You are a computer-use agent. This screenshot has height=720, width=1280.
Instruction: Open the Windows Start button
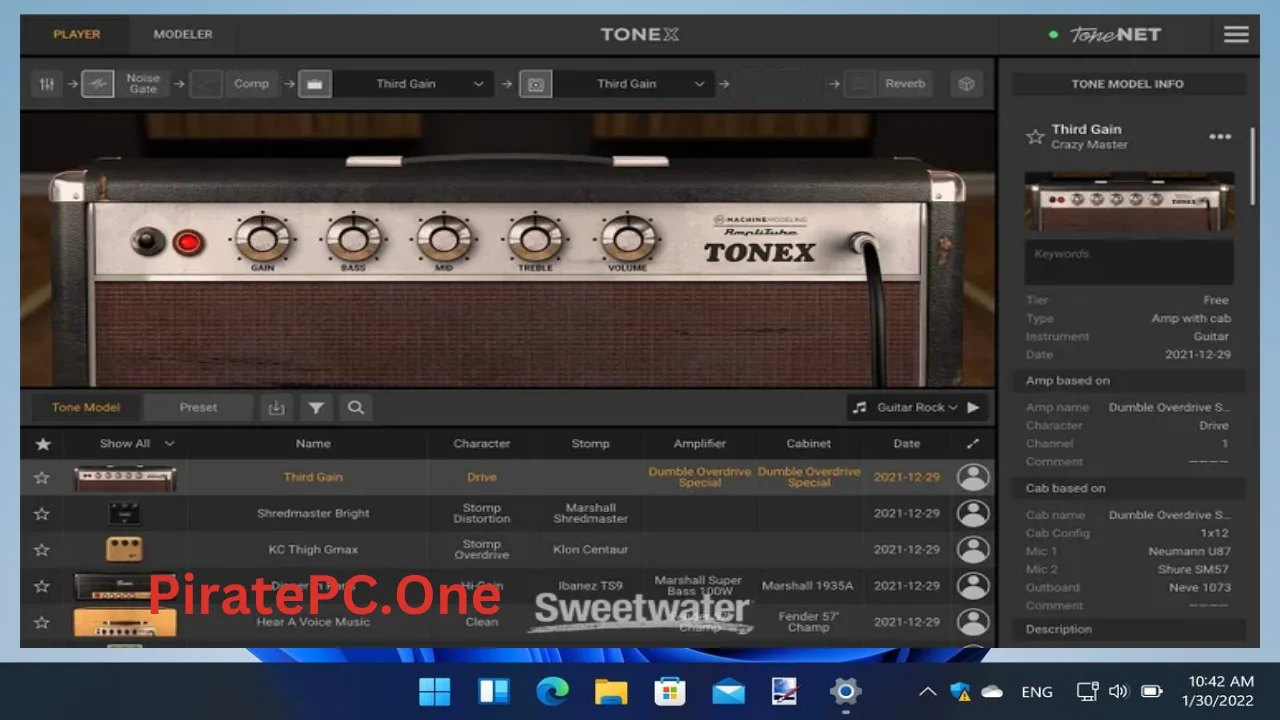434,691
